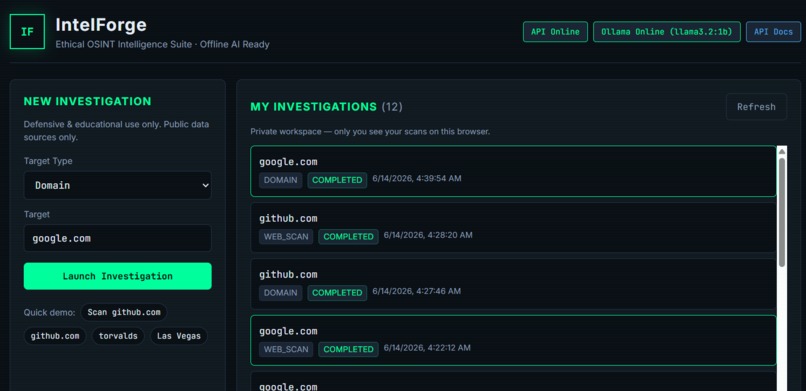806x391 pixels.
Task: Click the API Online status badge
Action: point(555,32)
